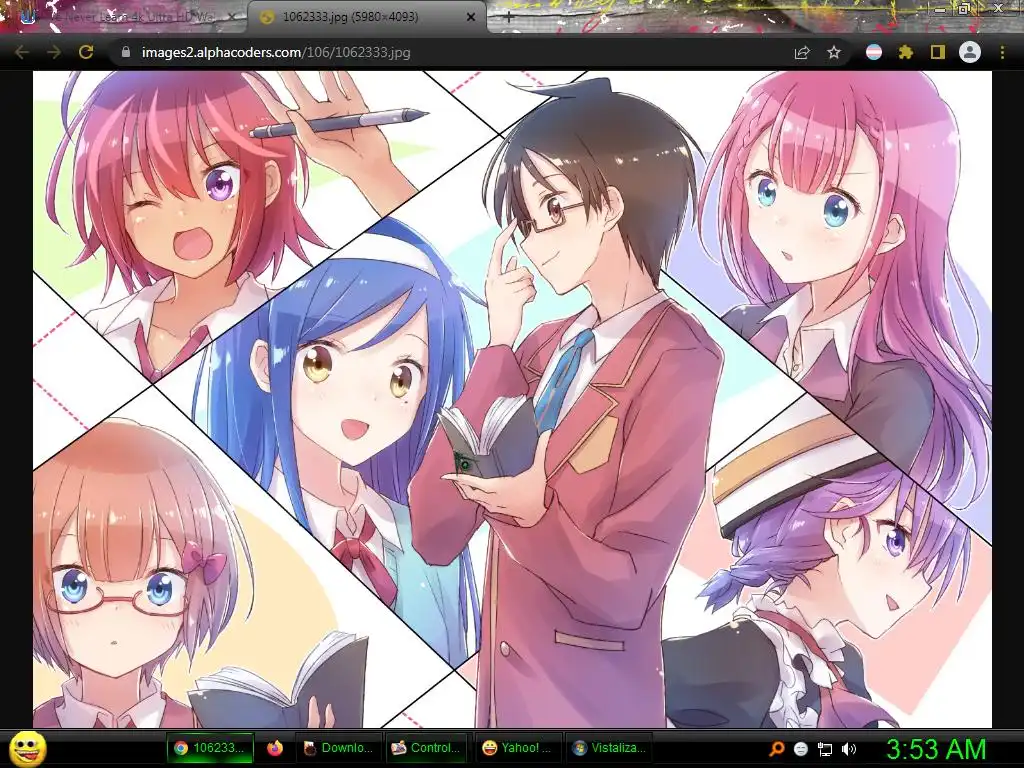Image resolution: width=1024 pixels, height=768 pixels.
Task: Open a new tab with the plus button
Action: 508,18
